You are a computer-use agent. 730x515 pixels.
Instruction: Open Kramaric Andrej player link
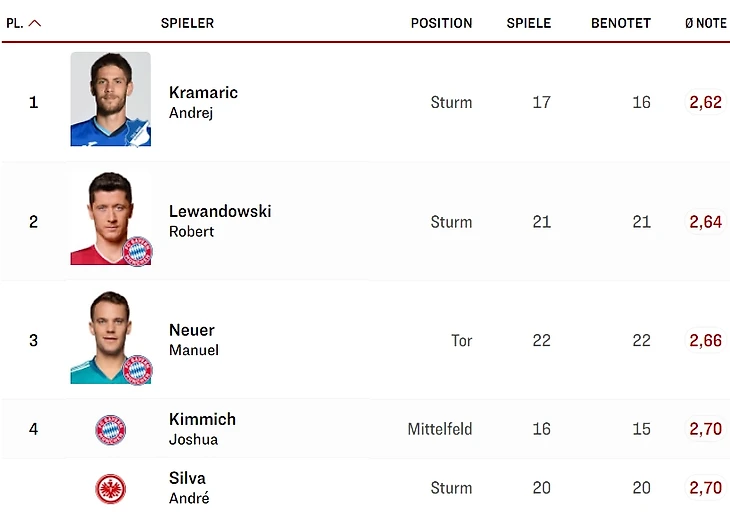click(203, 102)
